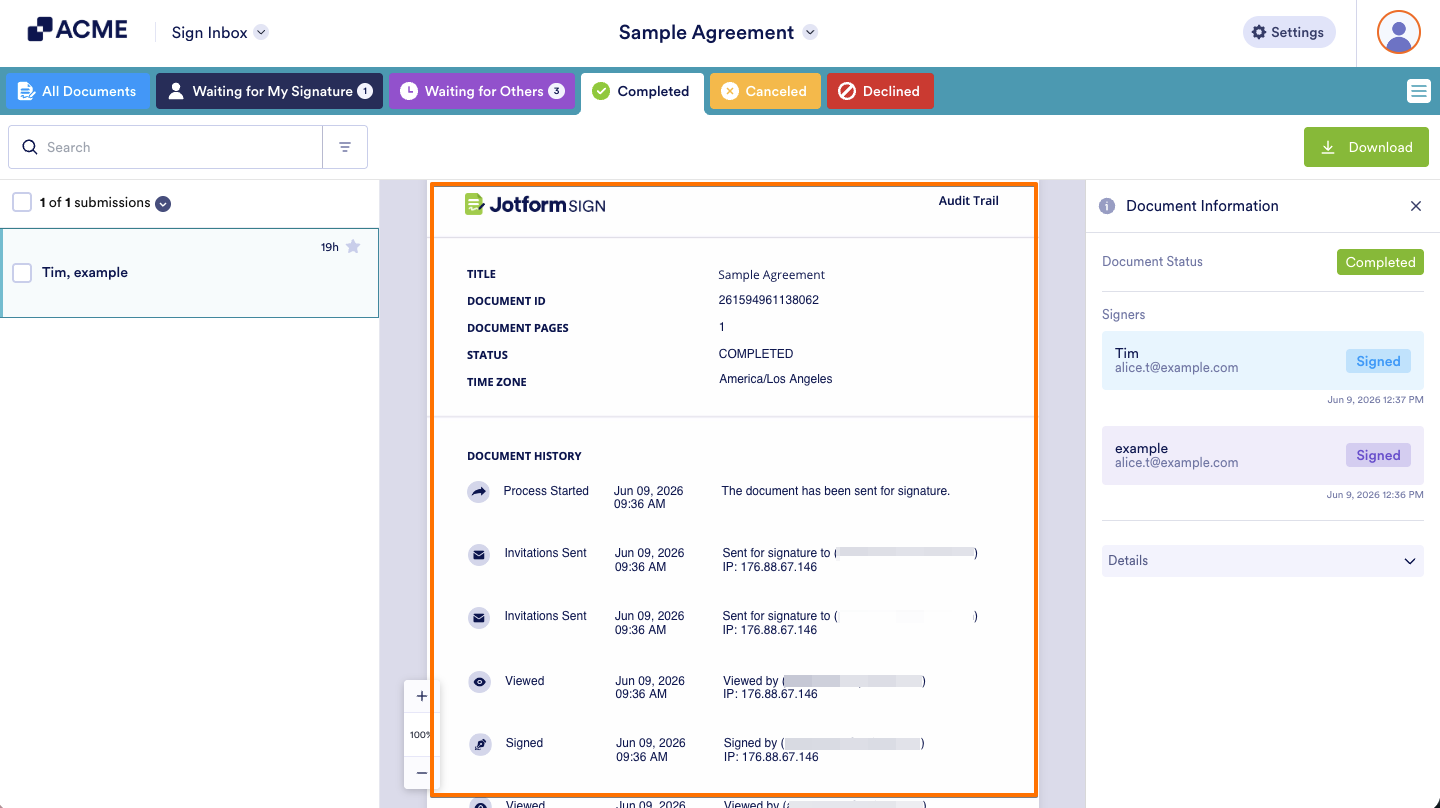The image size is (1440, 808).
Task: Click the Document Information info icon
Action: (x=1107, y=206)
